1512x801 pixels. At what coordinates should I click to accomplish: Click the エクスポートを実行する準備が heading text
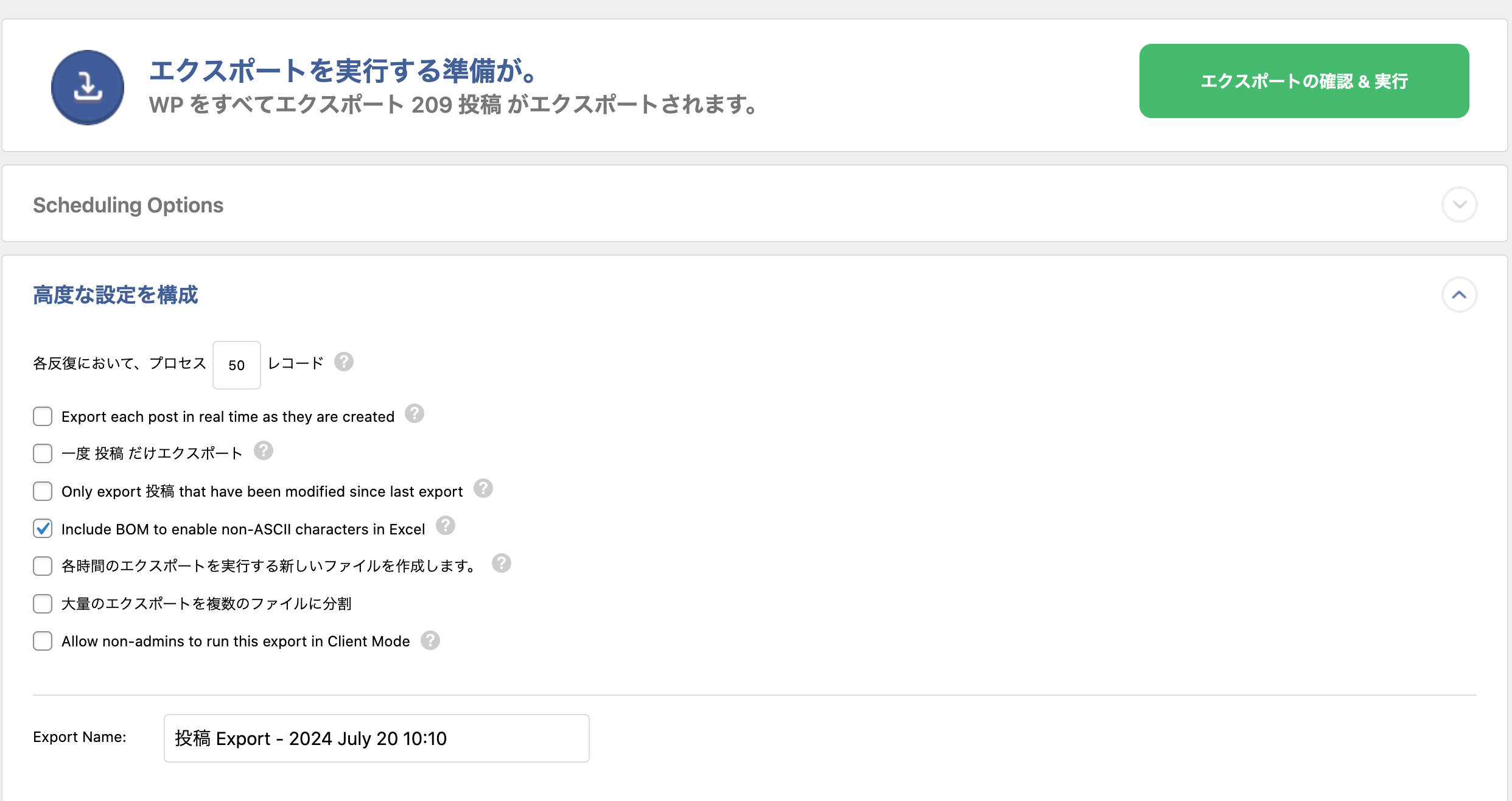coord(343,71)
